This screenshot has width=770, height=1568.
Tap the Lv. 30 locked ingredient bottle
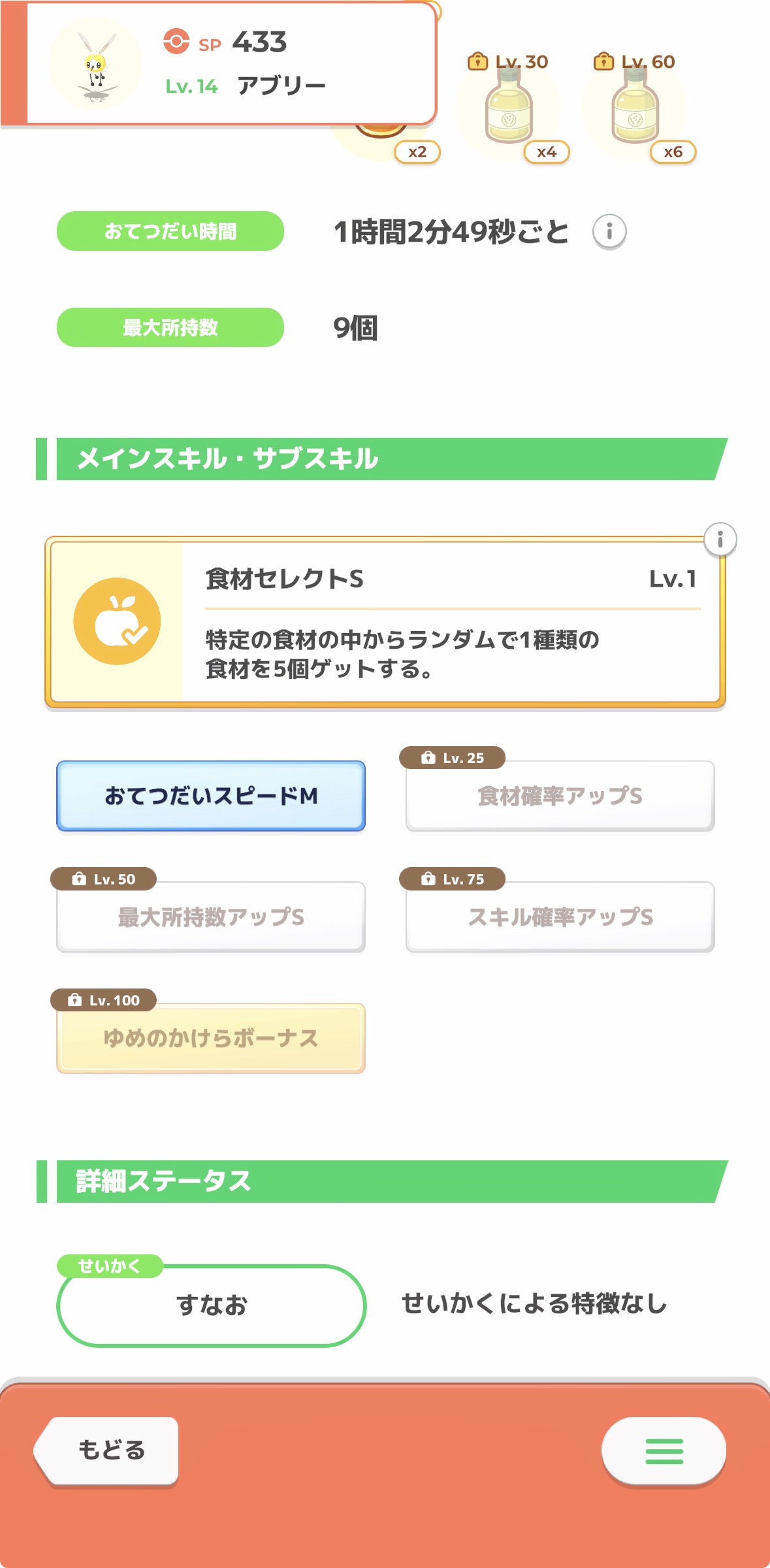coord(509,108)
